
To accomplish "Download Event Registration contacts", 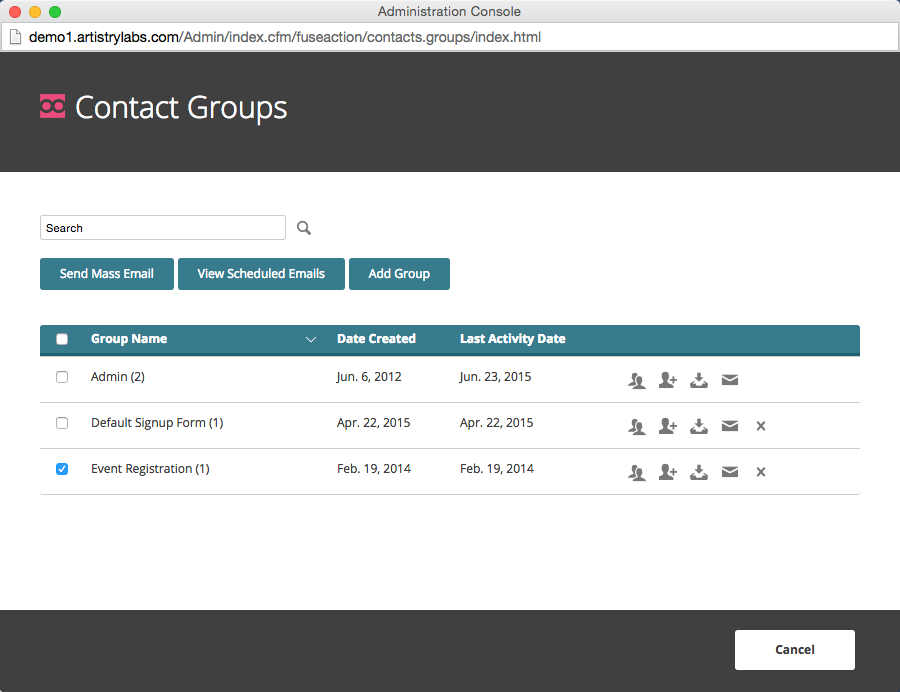I will point(699,472).
